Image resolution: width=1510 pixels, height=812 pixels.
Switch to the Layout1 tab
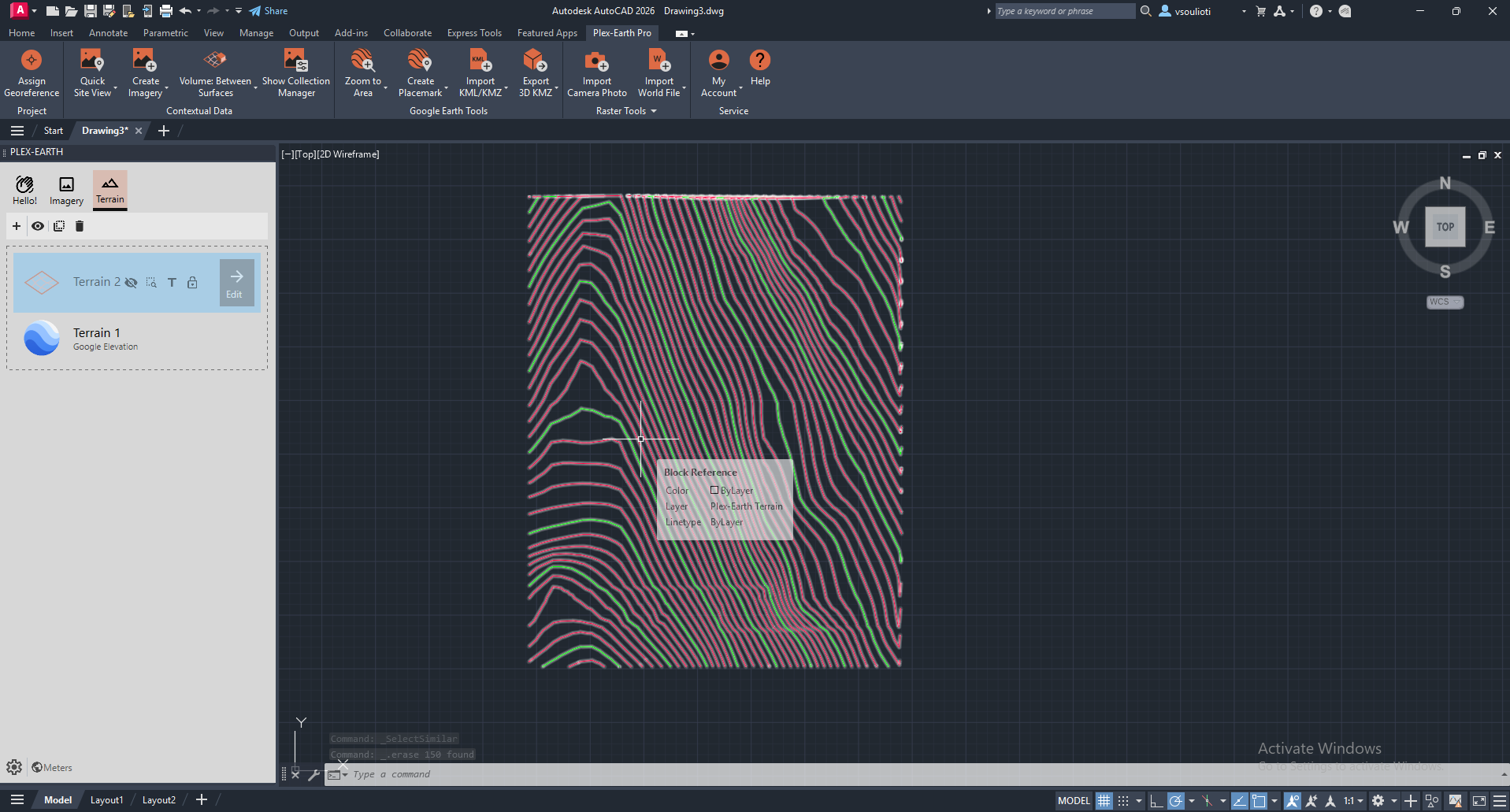(106, 800)
